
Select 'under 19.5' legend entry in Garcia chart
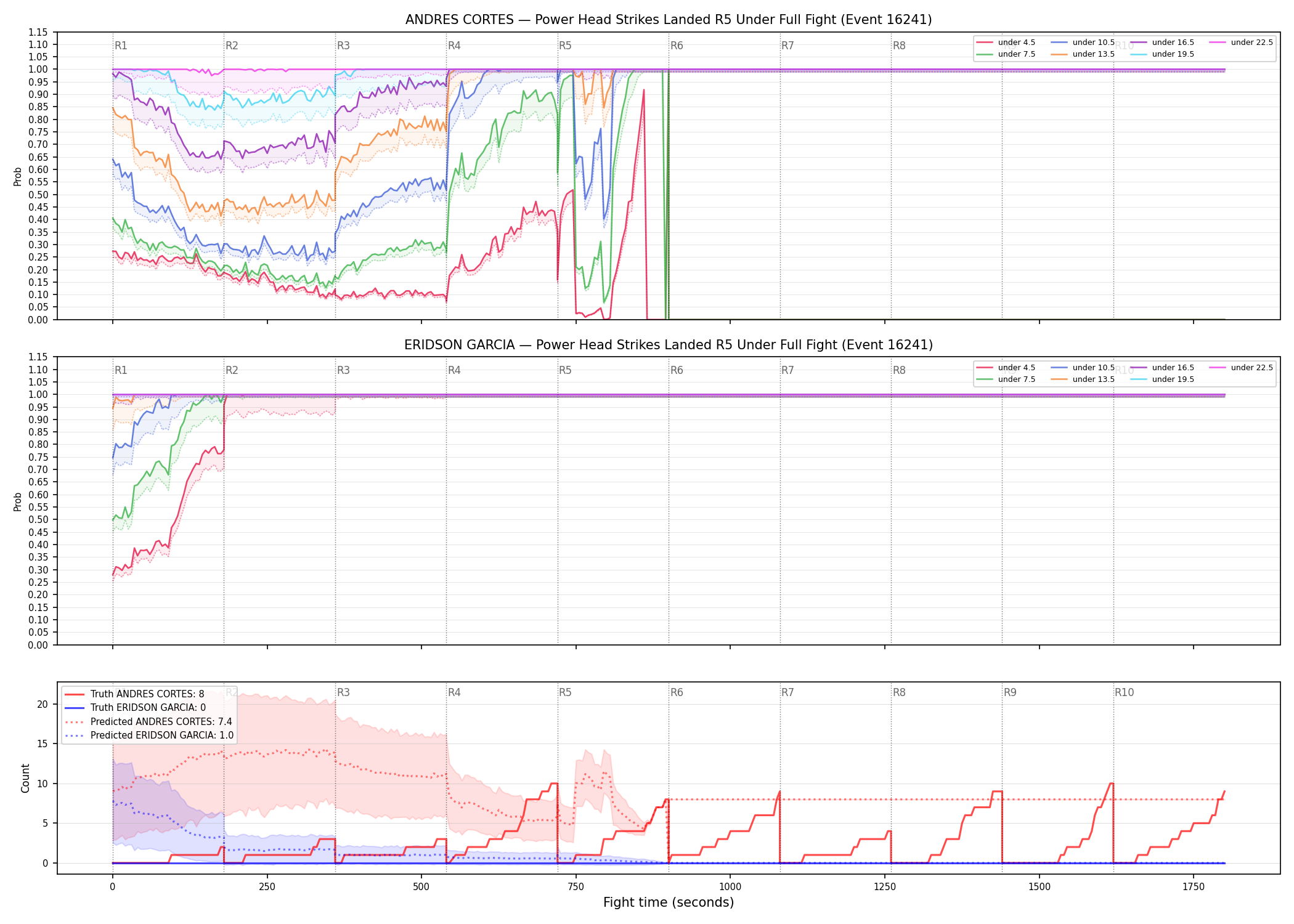click(x=1162, y=379)
